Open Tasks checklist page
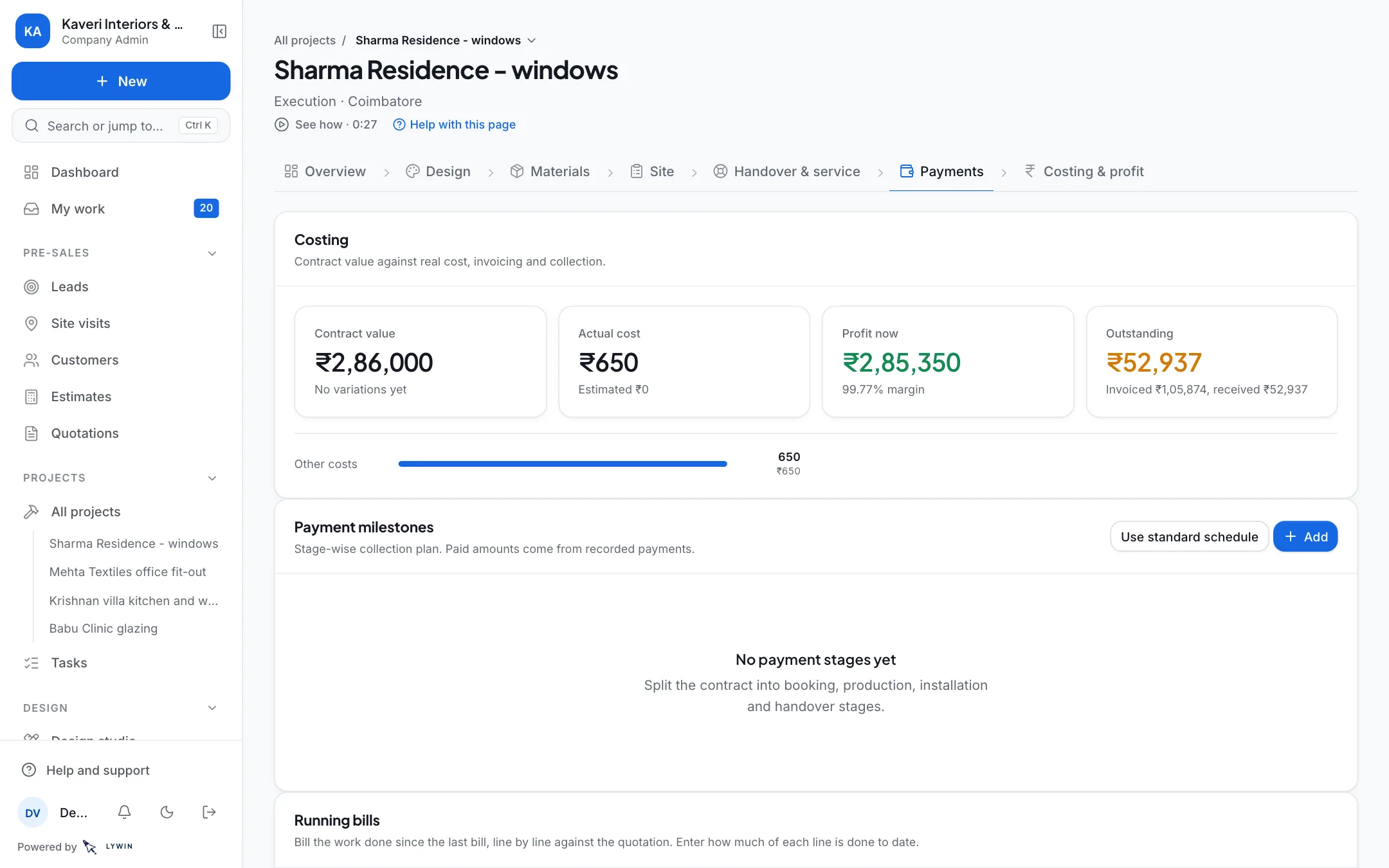 121,663
